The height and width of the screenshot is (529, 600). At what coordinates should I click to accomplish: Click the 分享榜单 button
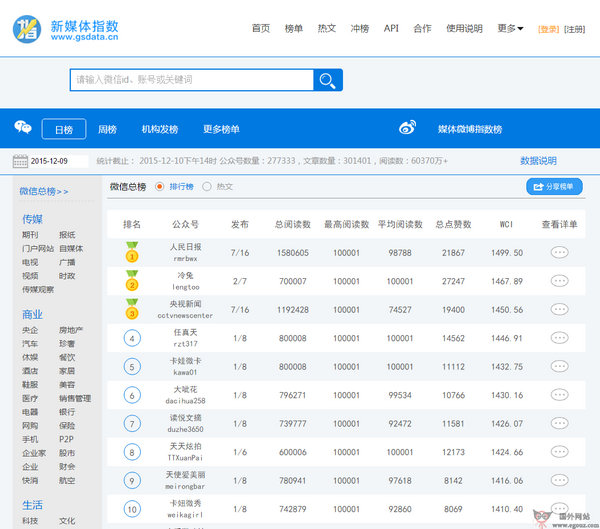click(x=554, y=186)
